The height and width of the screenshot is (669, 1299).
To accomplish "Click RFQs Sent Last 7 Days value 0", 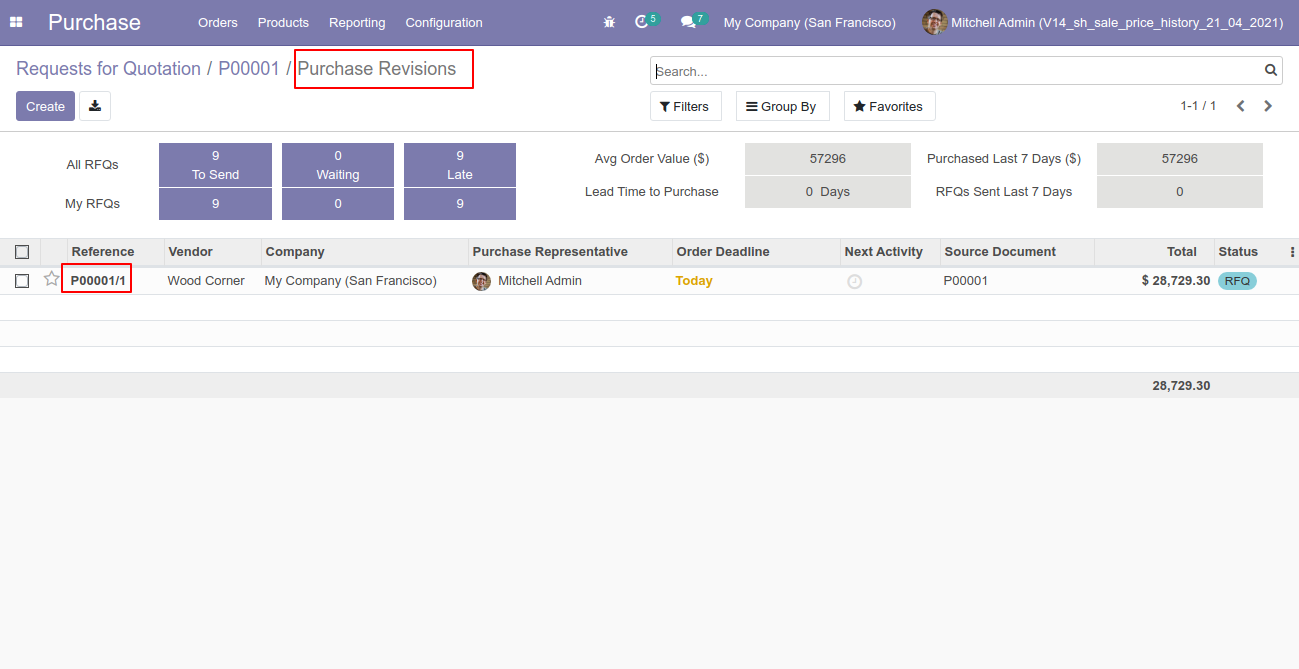I will (x=1180, y=192).
